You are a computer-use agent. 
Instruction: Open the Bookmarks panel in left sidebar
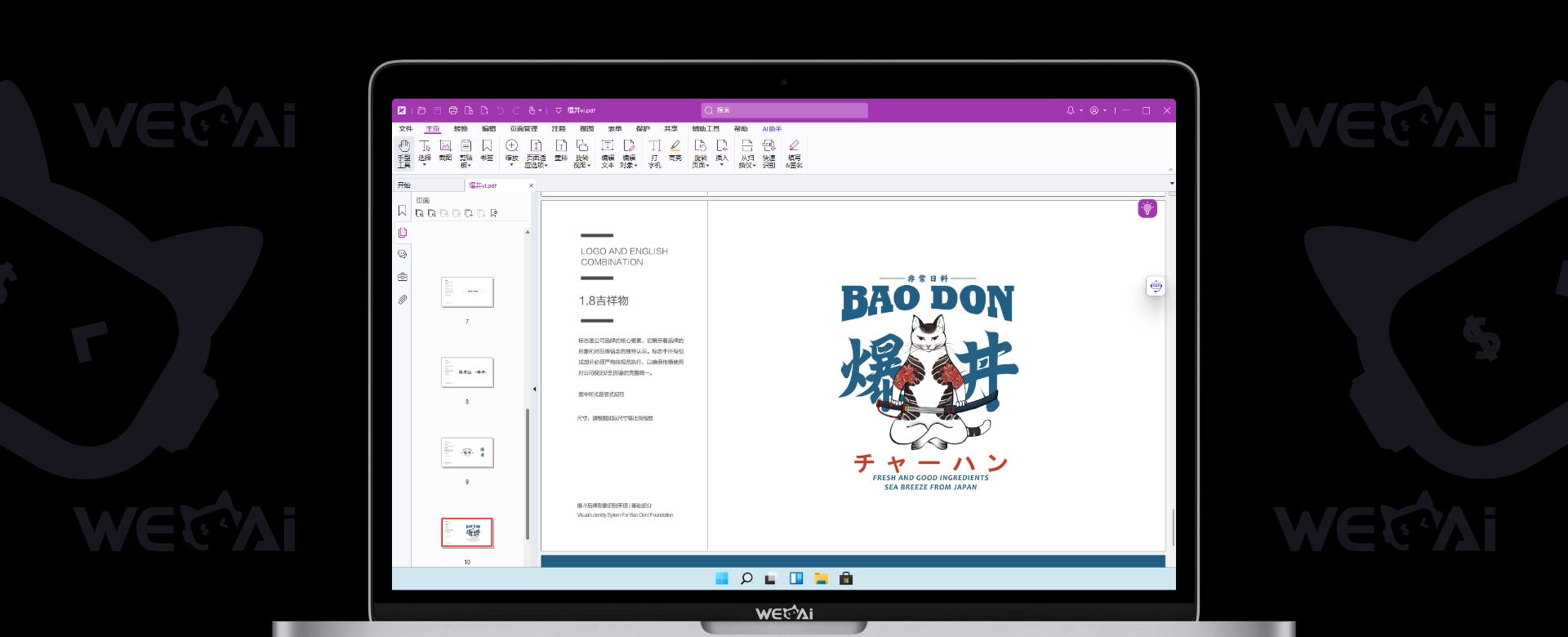(402, 211)
